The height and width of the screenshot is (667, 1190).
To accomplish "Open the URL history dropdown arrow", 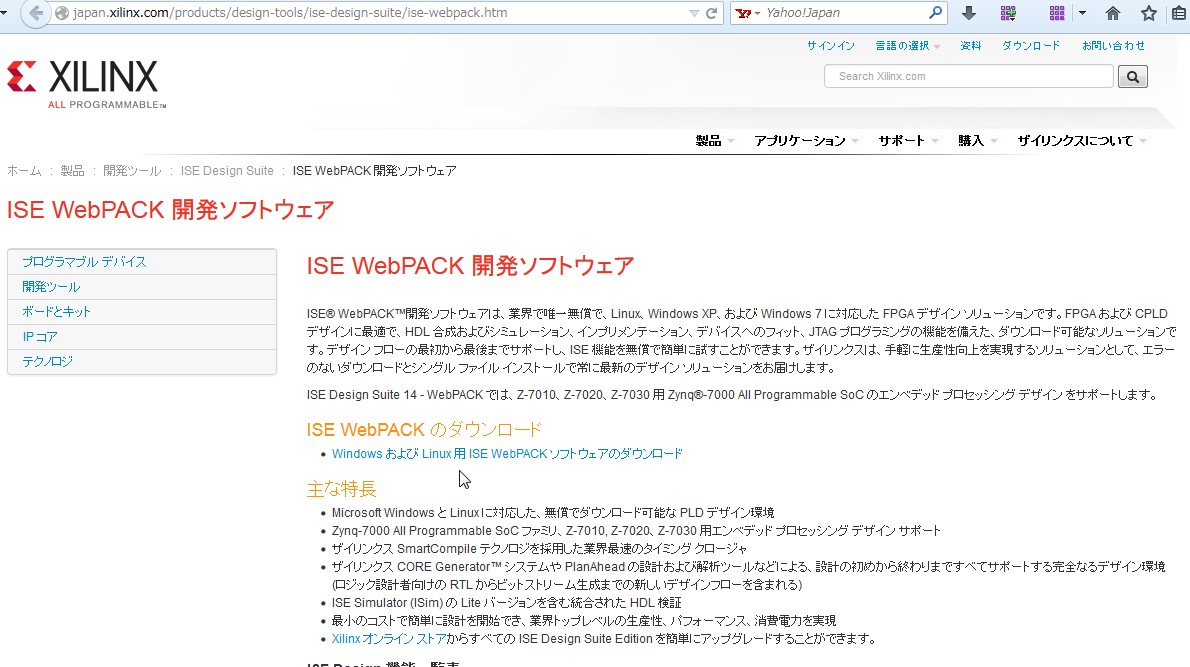I will (x=694, y=13).
